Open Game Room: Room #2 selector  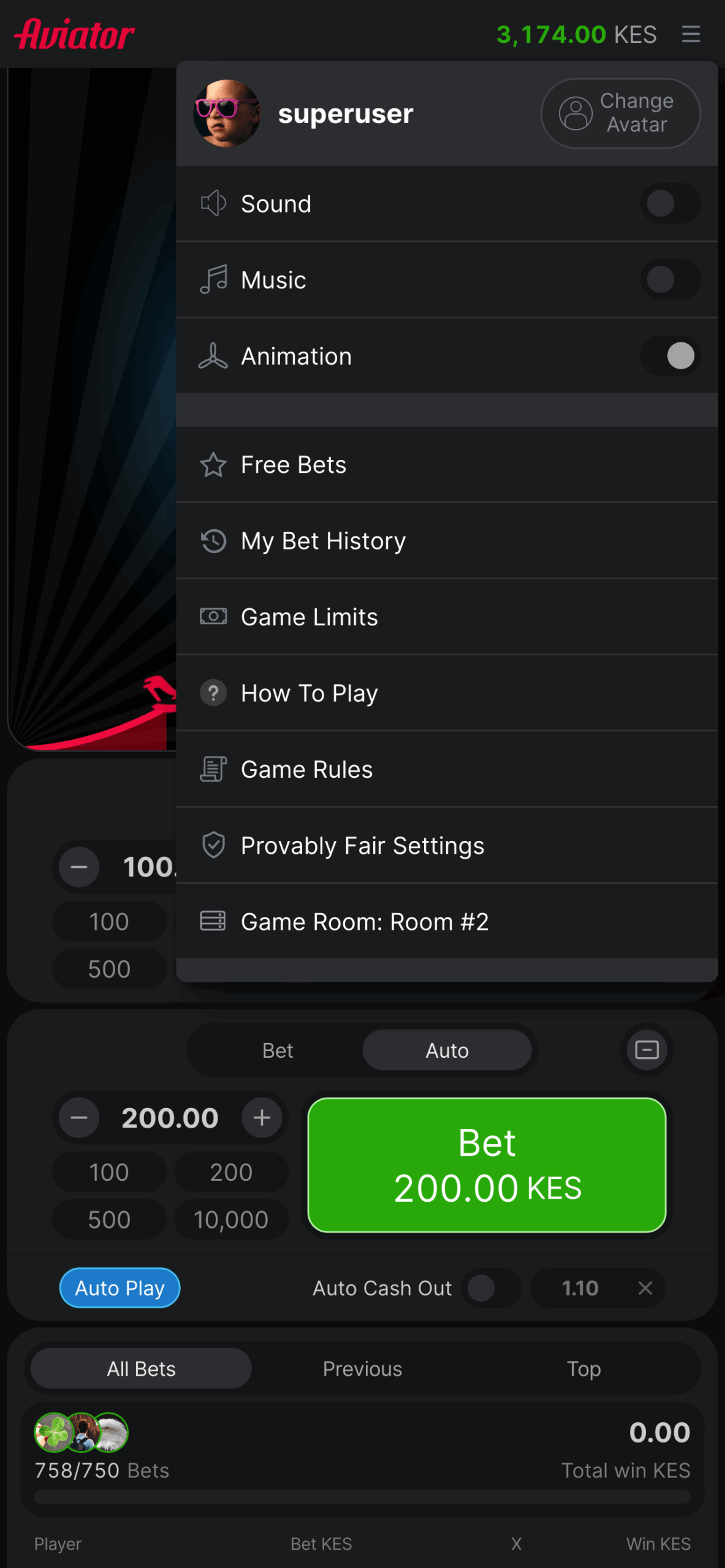tap(447, 921)
